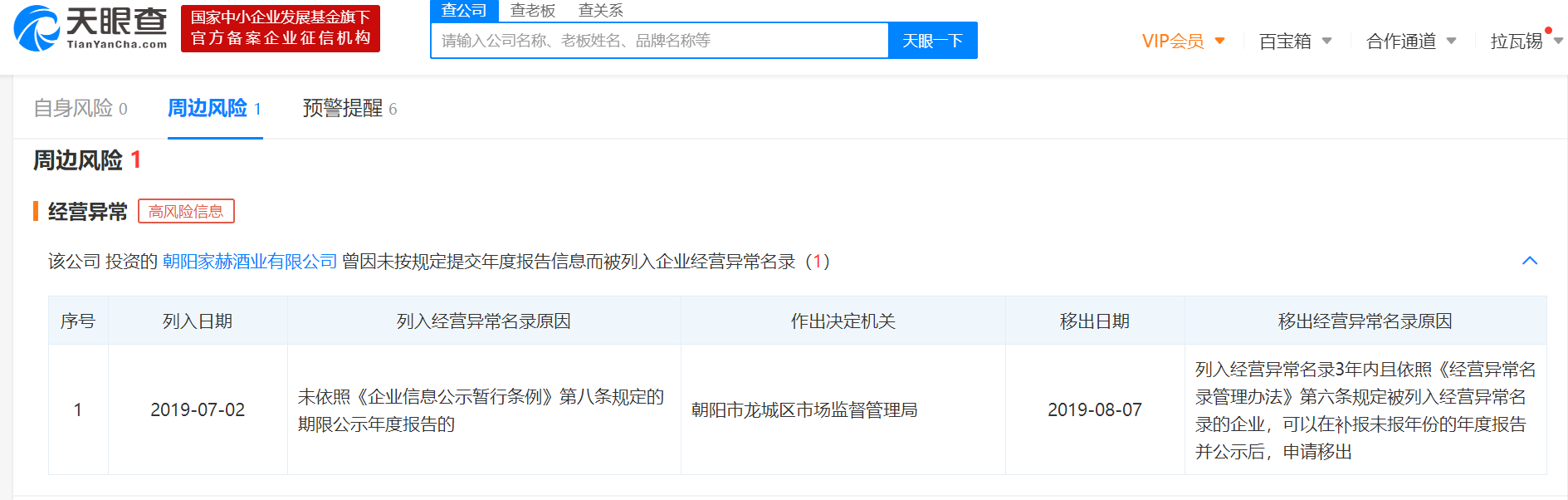Click the TianYanCha logo
This screenshot has height=500, width=1568.
pyautogui.click(x=90, y=28)
